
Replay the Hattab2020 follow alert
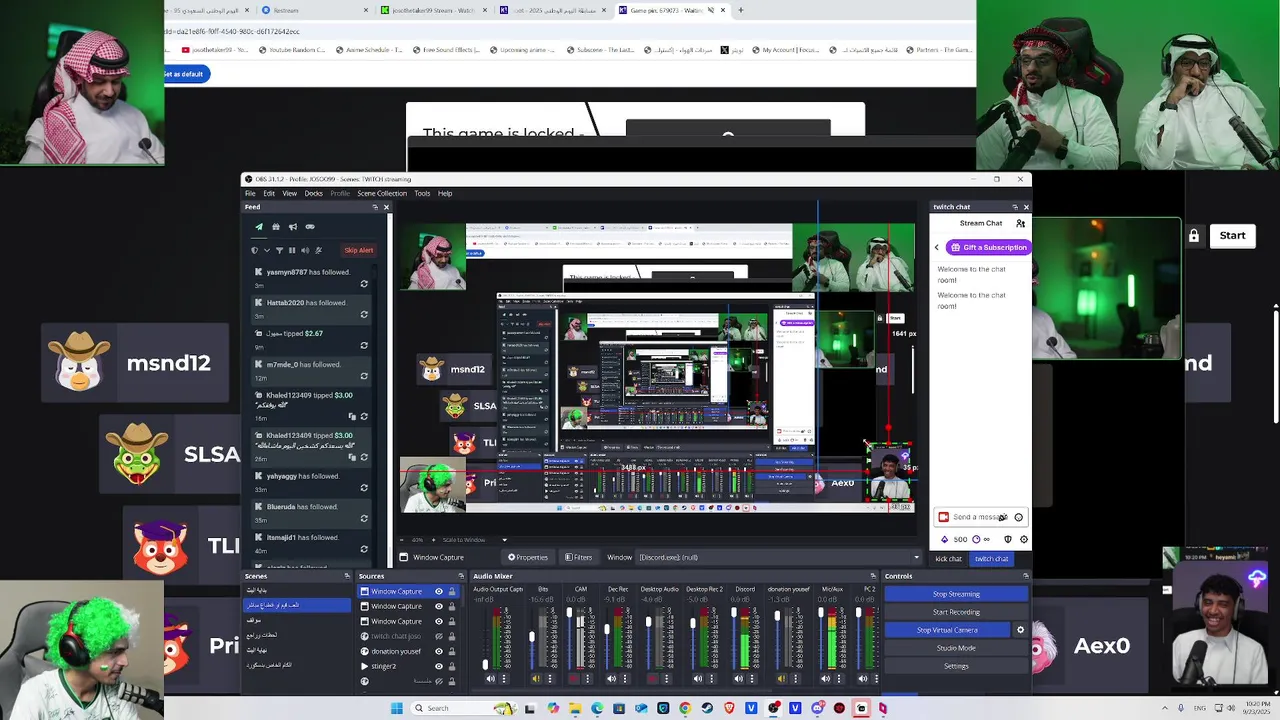pos(364,314)
